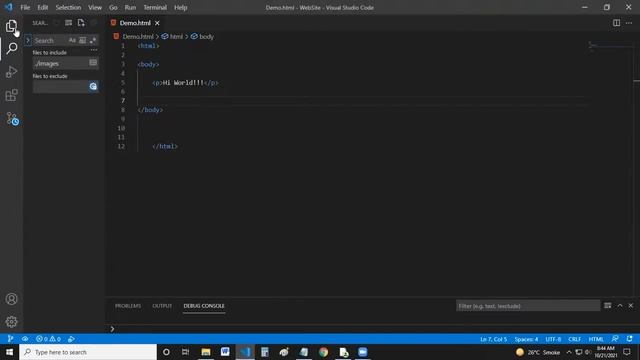Toggle use exclude settings and ignore files
The image size is (640, 360).
(x=93, y=86)
